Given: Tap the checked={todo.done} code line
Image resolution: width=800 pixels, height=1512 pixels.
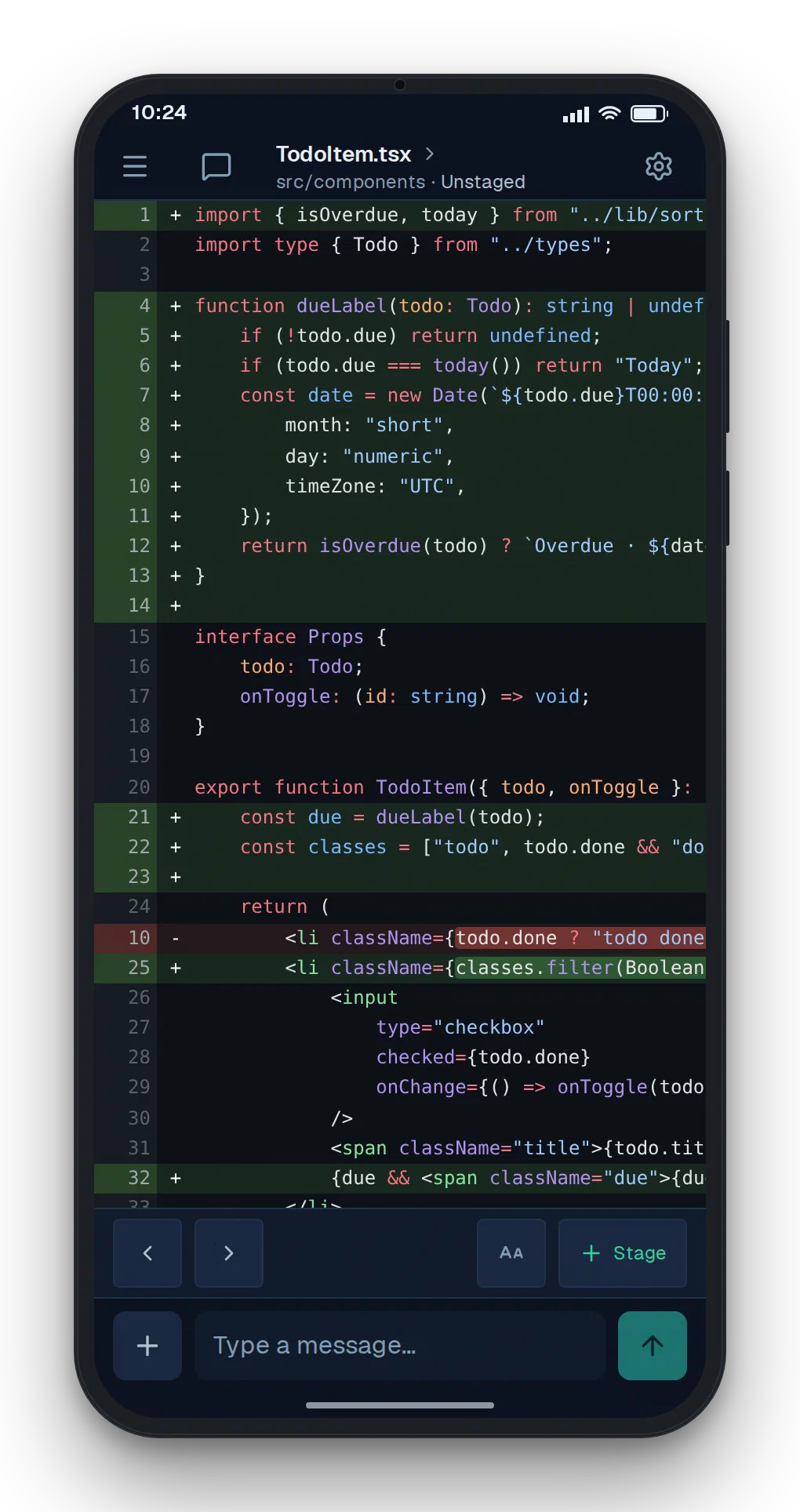Looking at the screenshot, I should tap(400, 1057).
